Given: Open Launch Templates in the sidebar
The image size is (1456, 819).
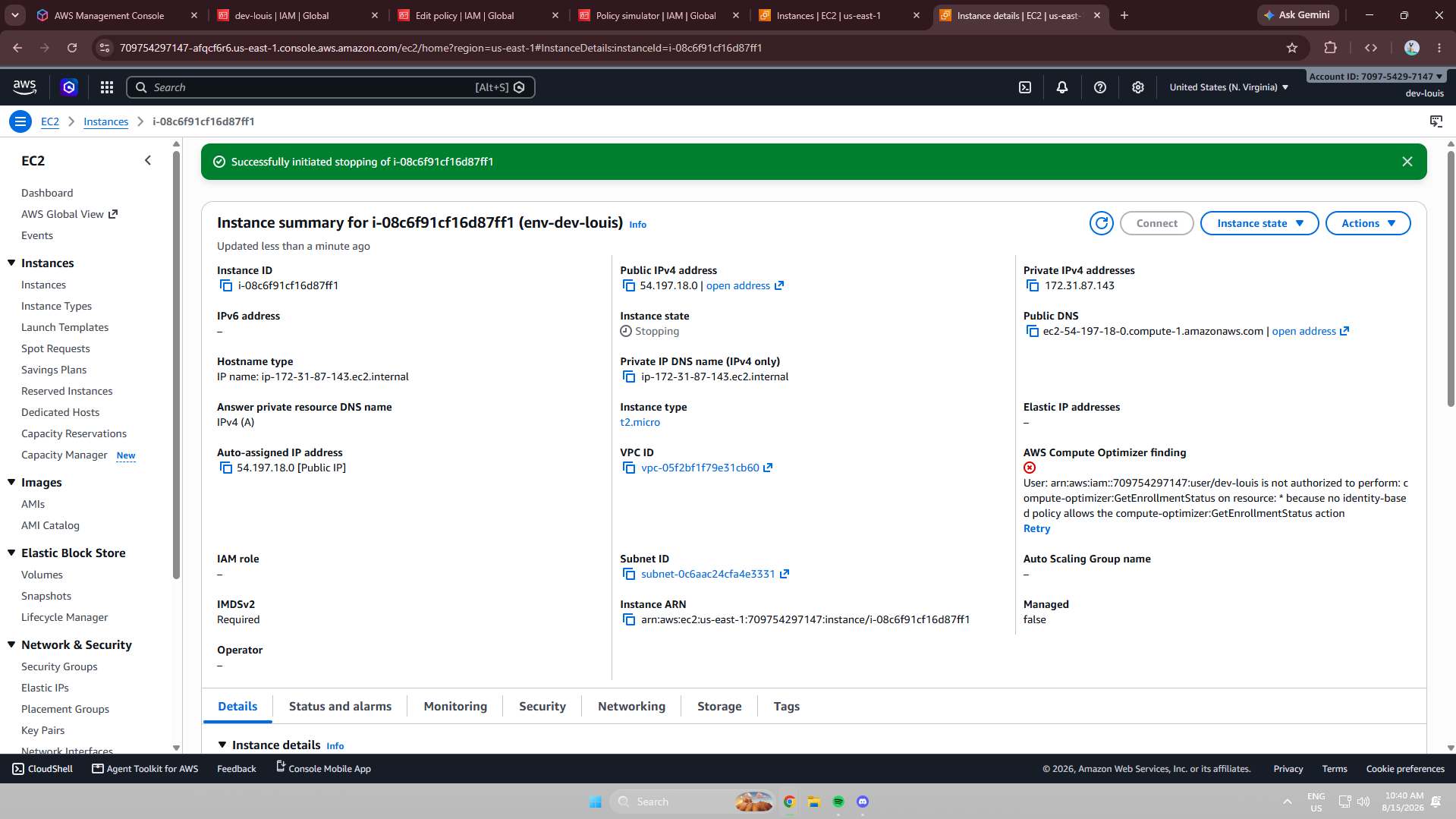Looking at the screenshot, I should pos(64,328).
